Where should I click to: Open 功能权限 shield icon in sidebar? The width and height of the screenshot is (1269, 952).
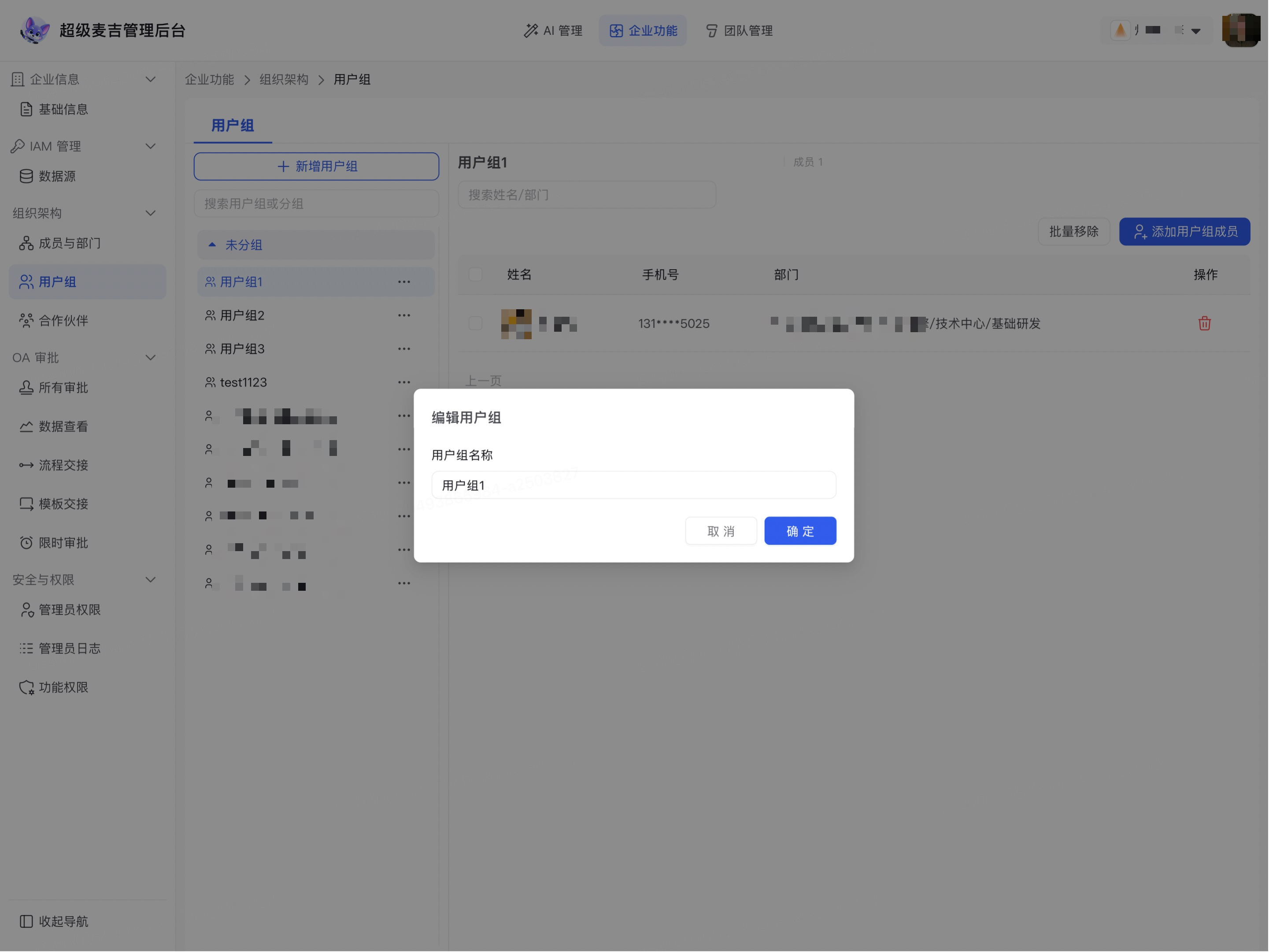click(x=26, y=687)
